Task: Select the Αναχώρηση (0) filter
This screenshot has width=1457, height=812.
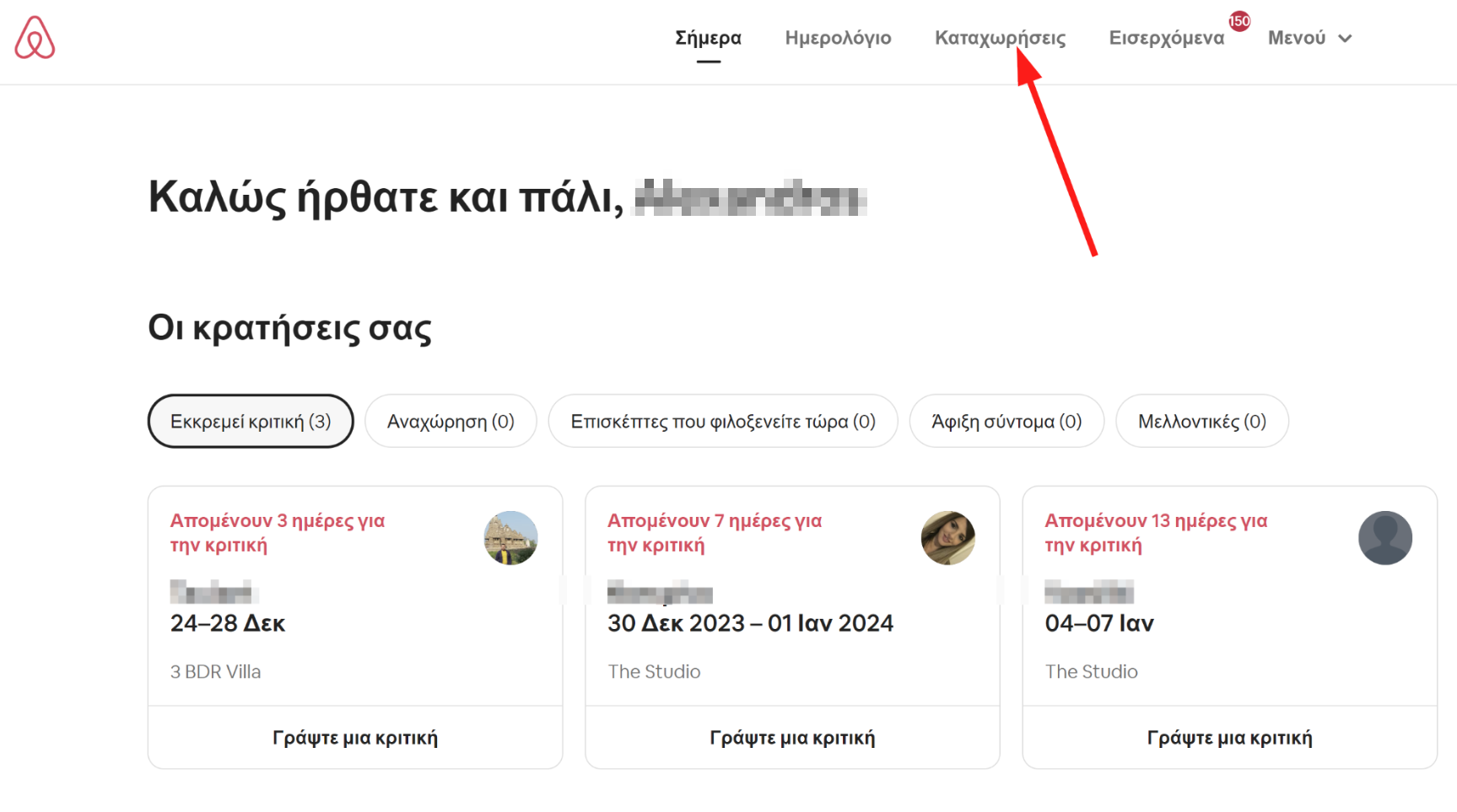Action: pyautogui.click(x=451, y=421)
